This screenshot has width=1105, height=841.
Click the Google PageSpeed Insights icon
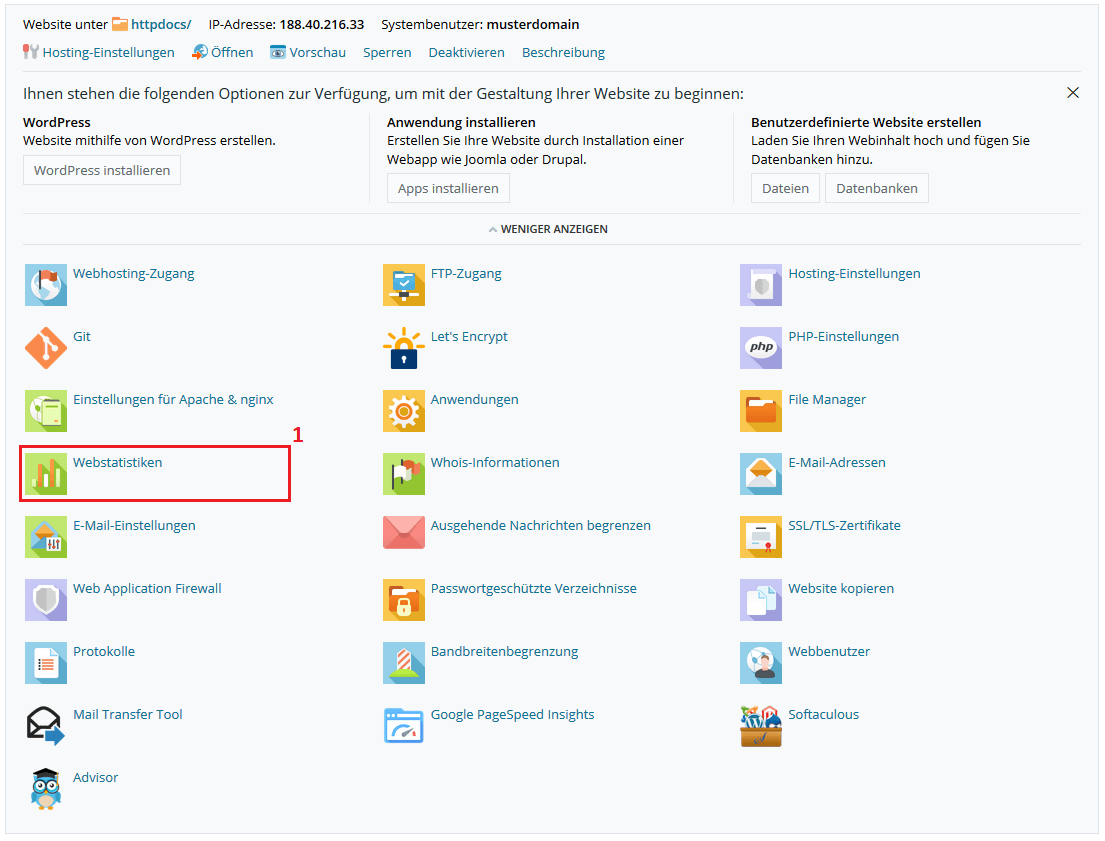point(404,726)
